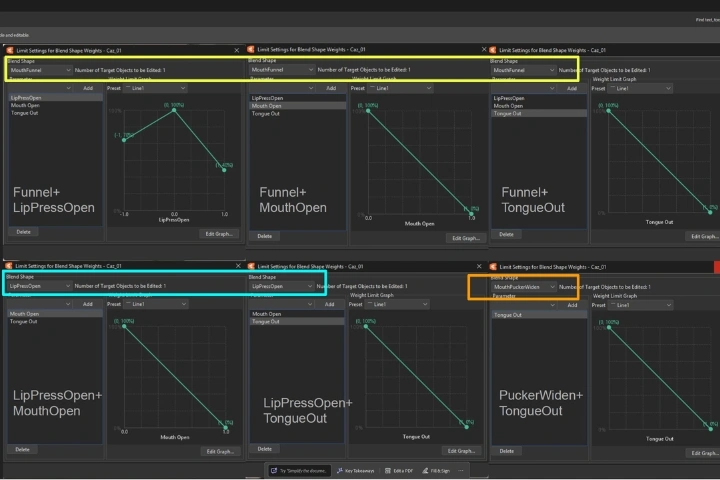Open the empty Parameter dropdown in Funnel+LipPressOpen window
The width and height of the screenshot is (720, 480).
pyautogui.click(x=40, y=88)
